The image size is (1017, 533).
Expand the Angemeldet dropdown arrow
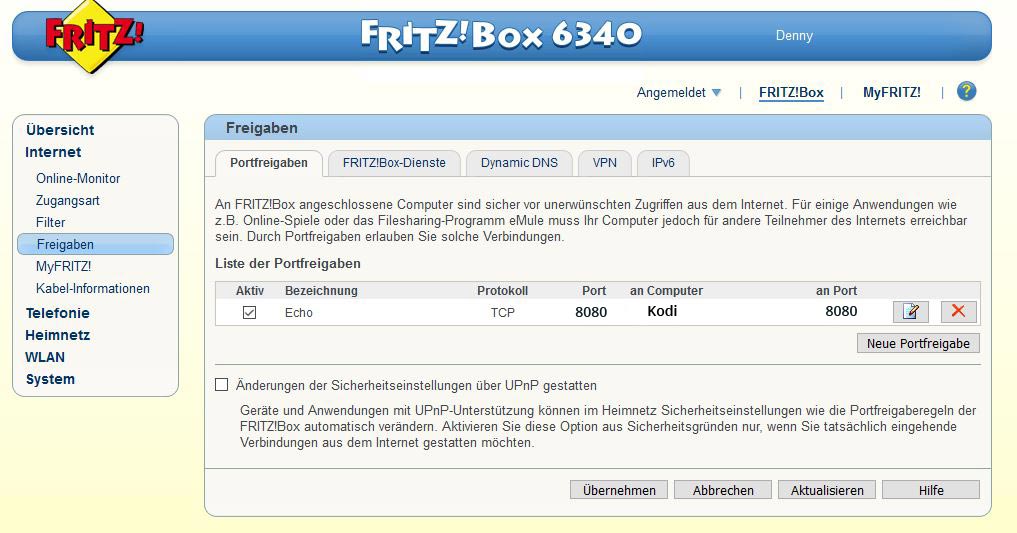click(x=716, y=93)
